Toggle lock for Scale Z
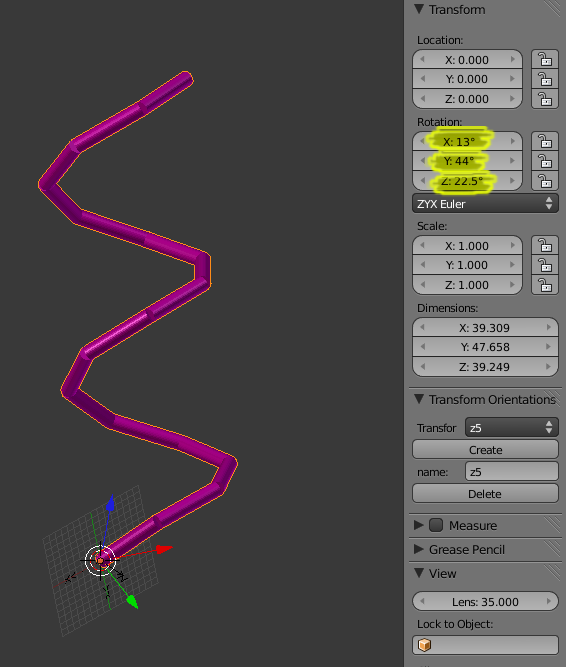Image resolution: width=566 pixels, height=667 pixels. 545,285
